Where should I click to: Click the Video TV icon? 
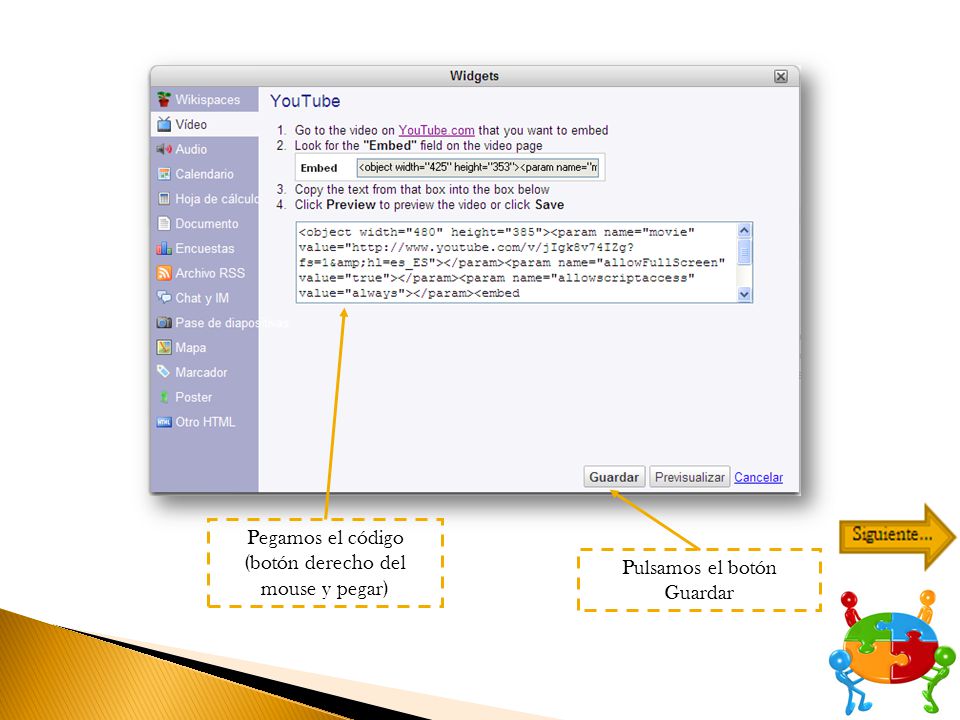[x=163, y=124]
